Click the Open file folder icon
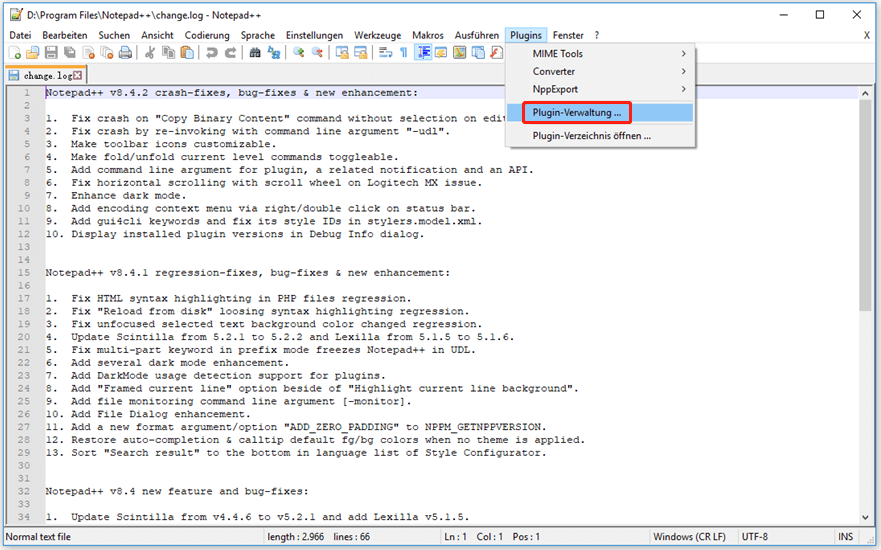The width and height of the screenshot is (881, 550). (33, 53)
